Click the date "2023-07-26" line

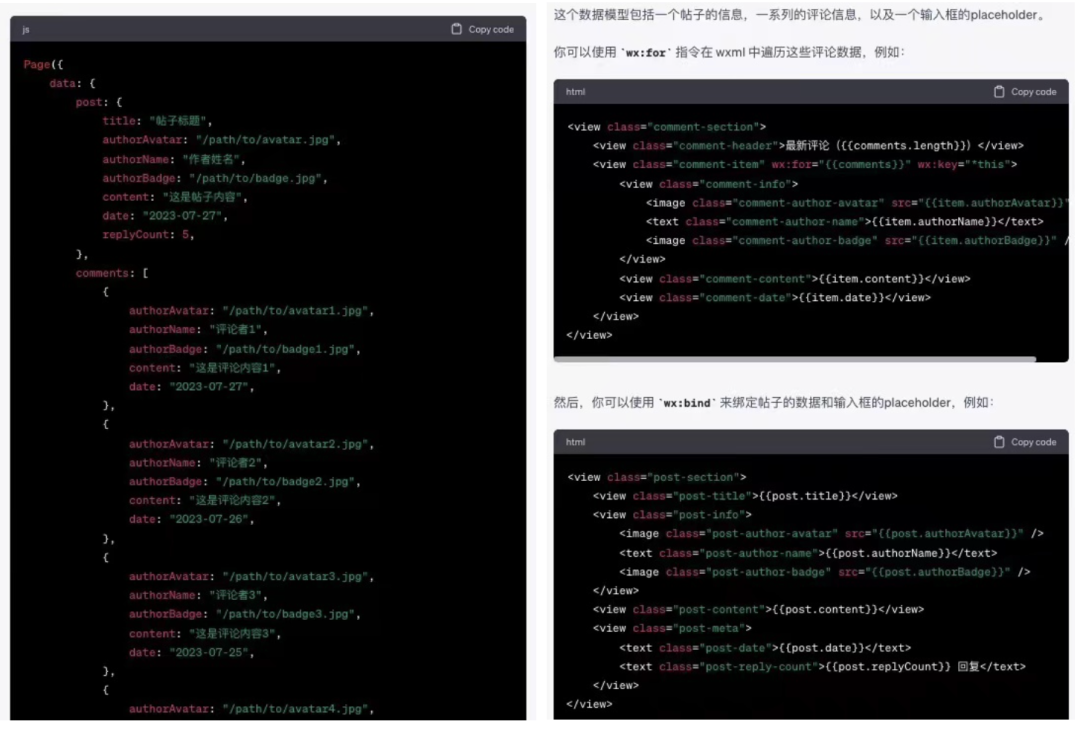(191, 520)
